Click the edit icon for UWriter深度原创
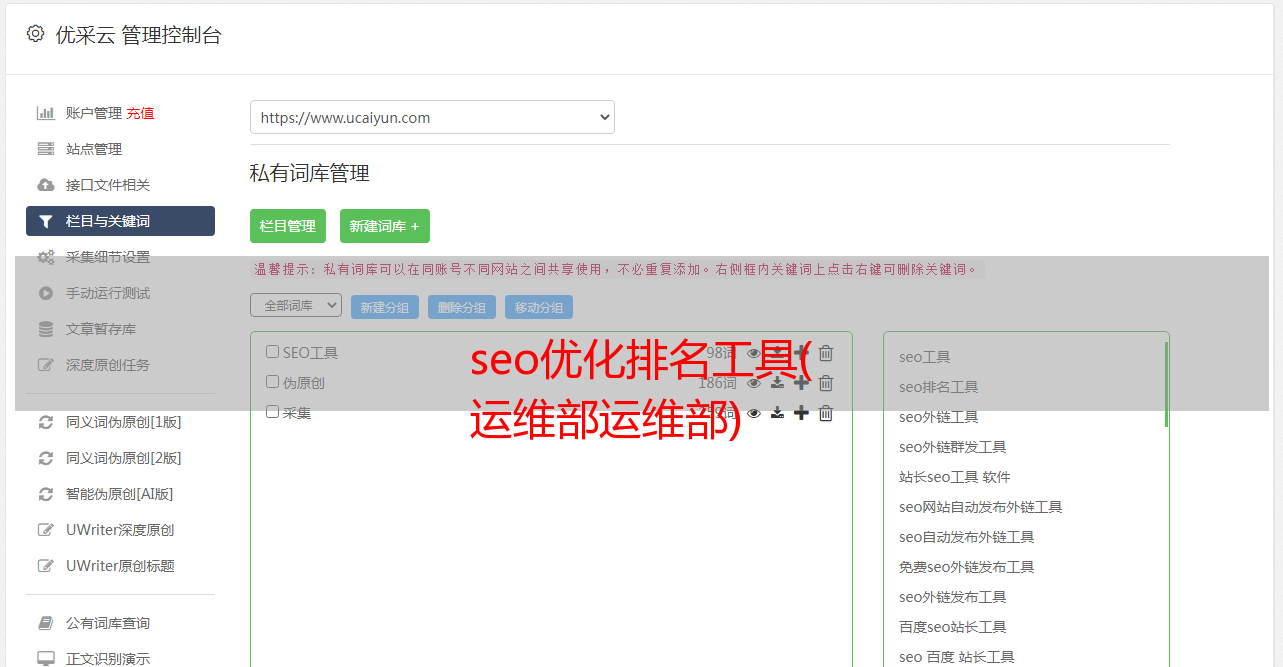 coord(46,530)
